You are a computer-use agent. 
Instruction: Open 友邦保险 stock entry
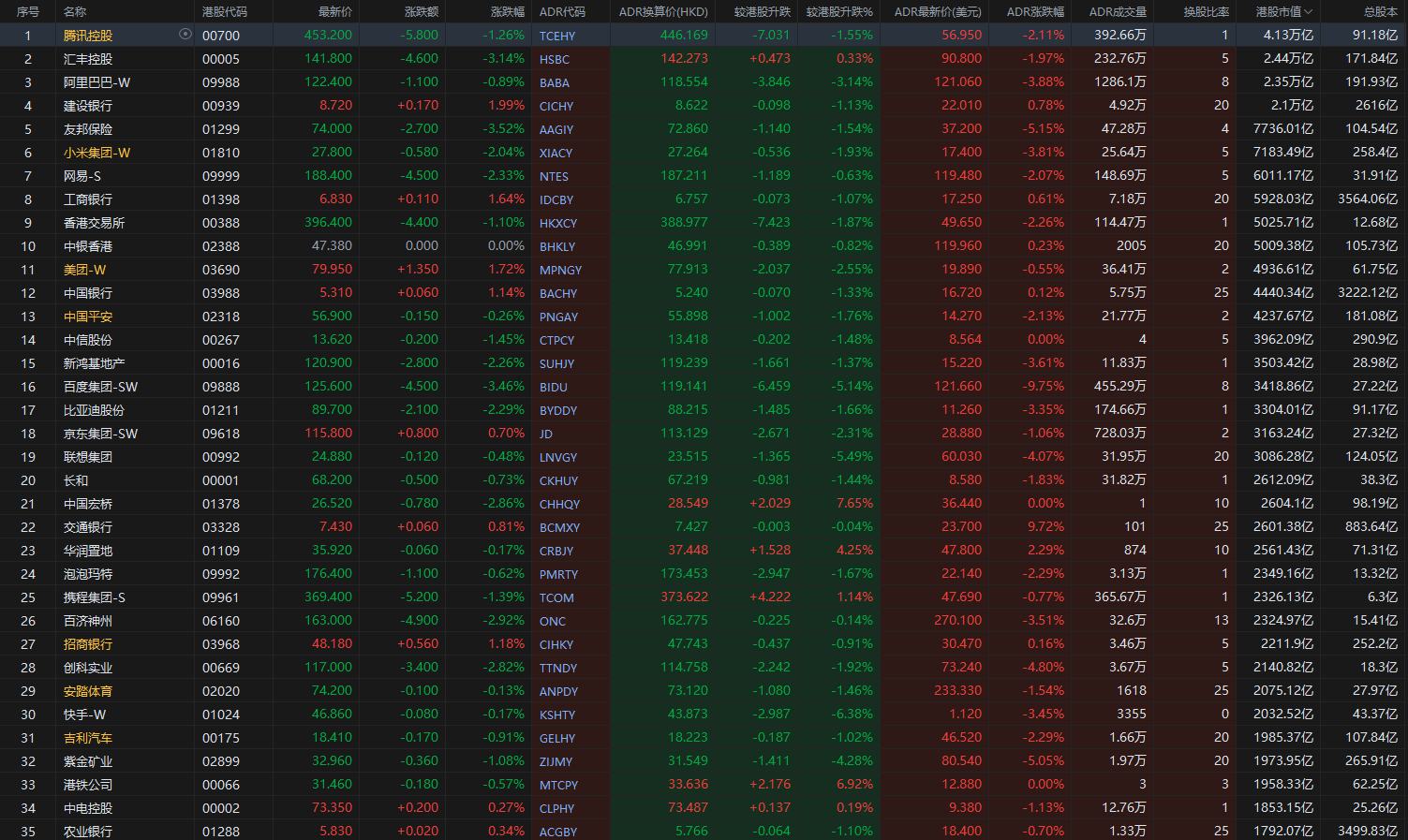(x=88, y=128)
